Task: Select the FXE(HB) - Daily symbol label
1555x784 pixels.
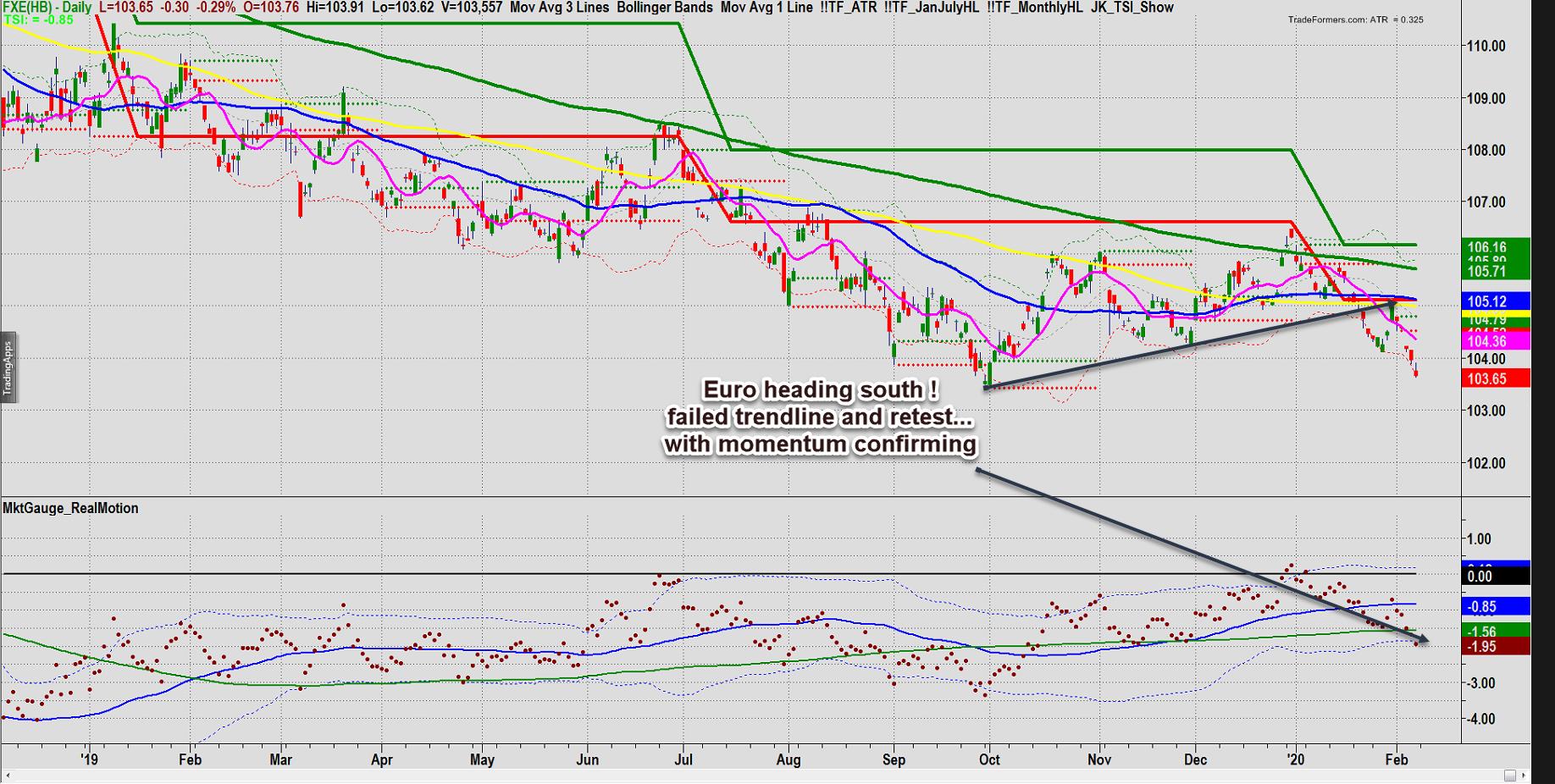Action: click(47, 7)
